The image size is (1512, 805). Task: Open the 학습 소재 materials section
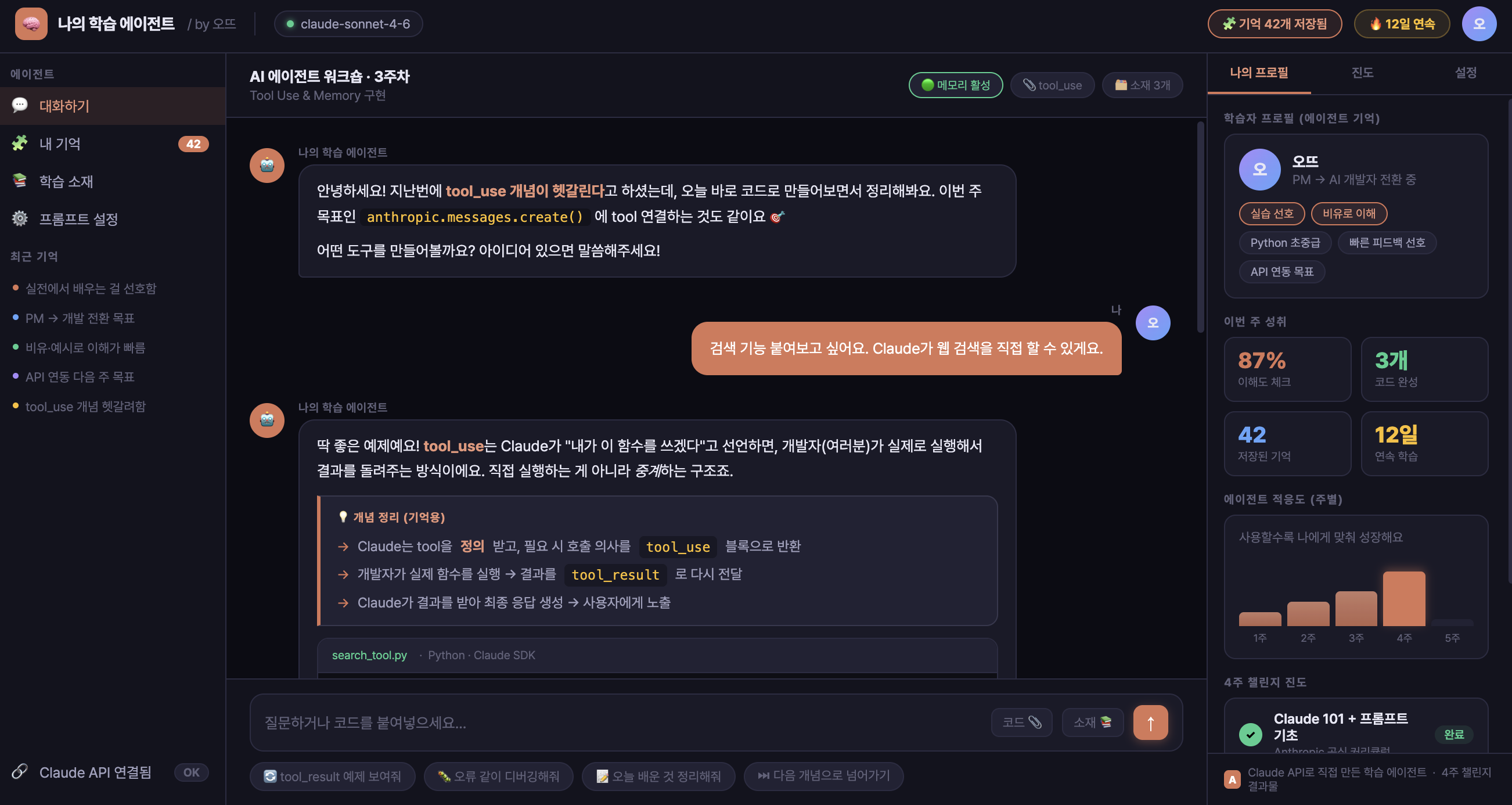(x=66, y=181)
